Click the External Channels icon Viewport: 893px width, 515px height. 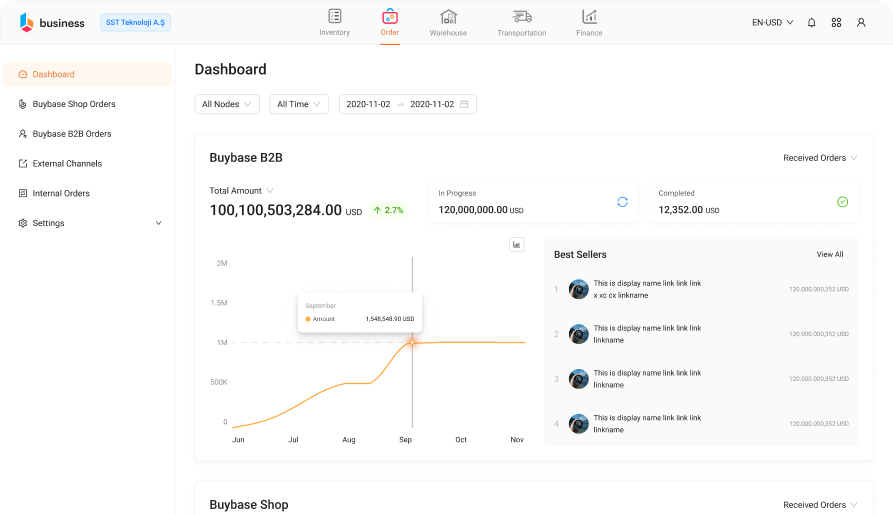pyautogui.click(x=23, y=164)
